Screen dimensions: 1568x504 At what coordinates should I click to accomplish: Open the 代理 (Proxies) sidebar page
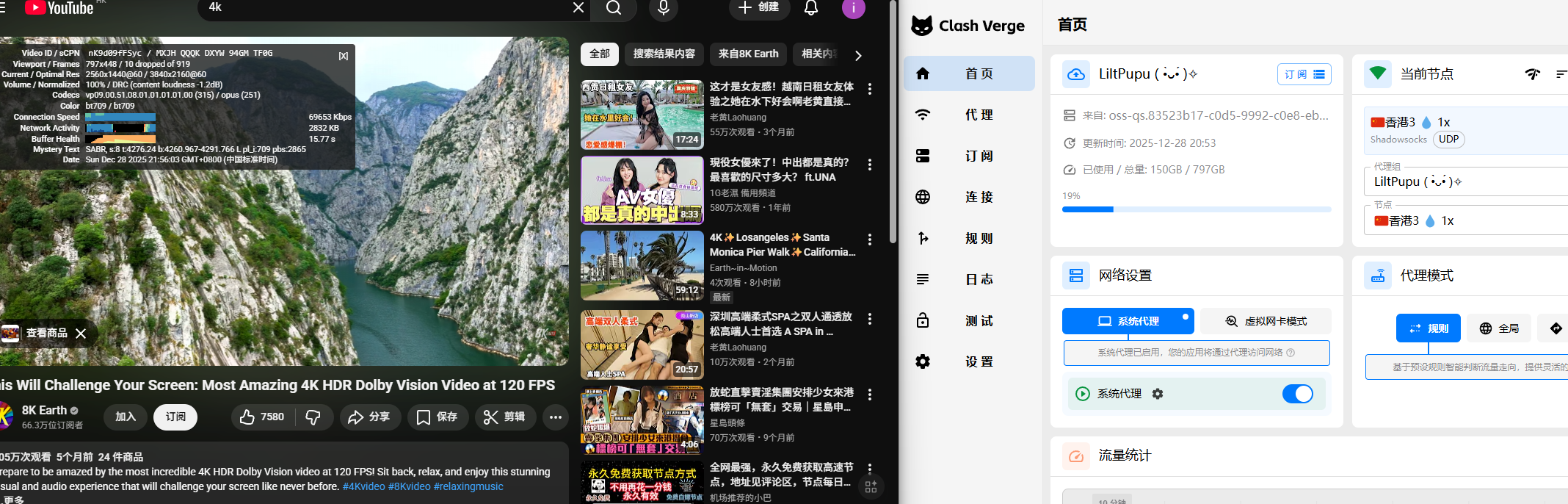(x=969, y=115)
